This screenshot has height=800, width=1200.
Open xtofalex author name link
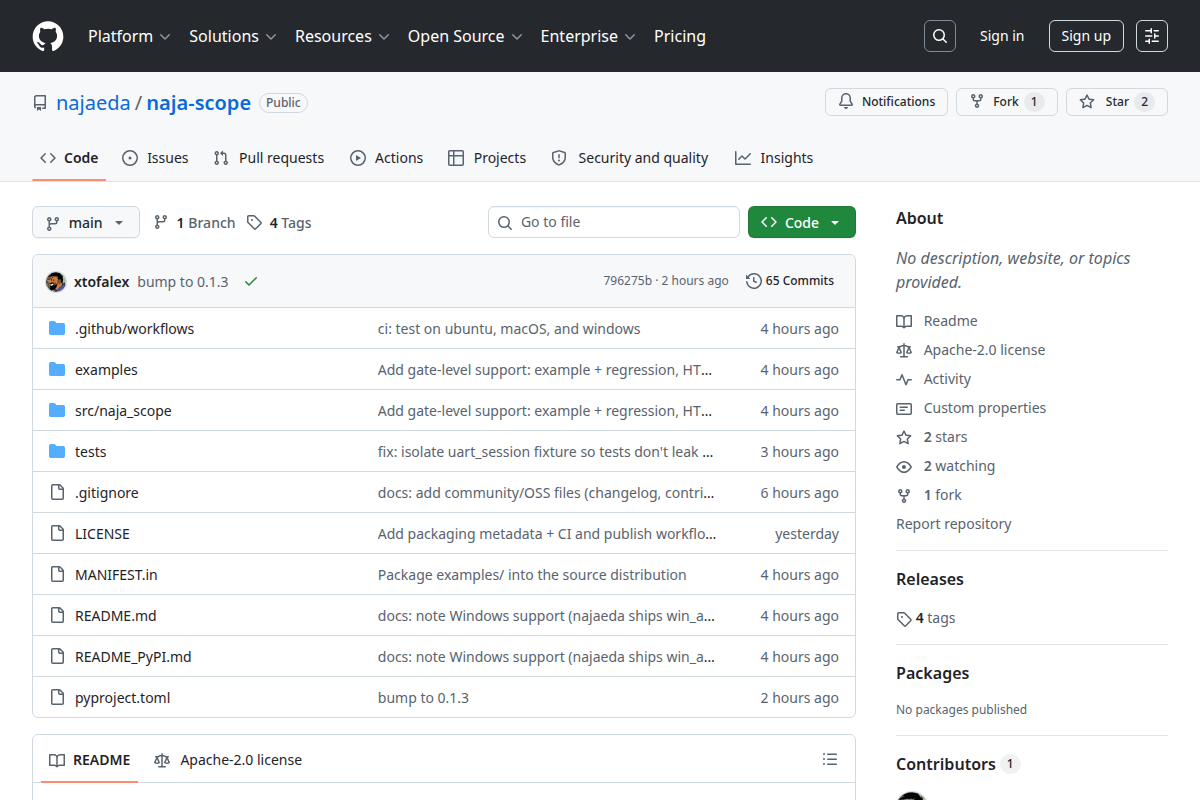click(101, 282)
